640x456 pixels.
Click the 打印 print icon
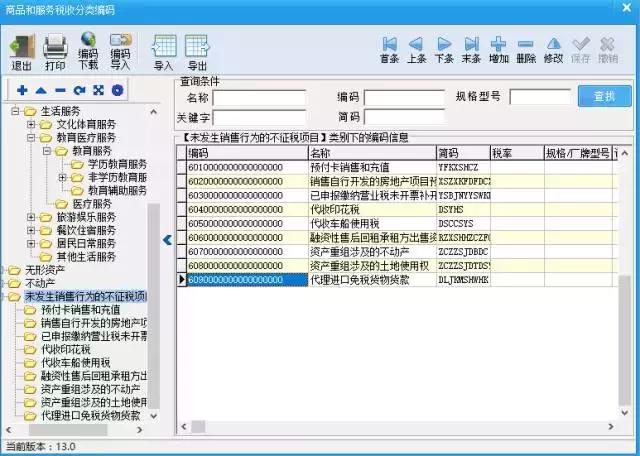[55, 53]
